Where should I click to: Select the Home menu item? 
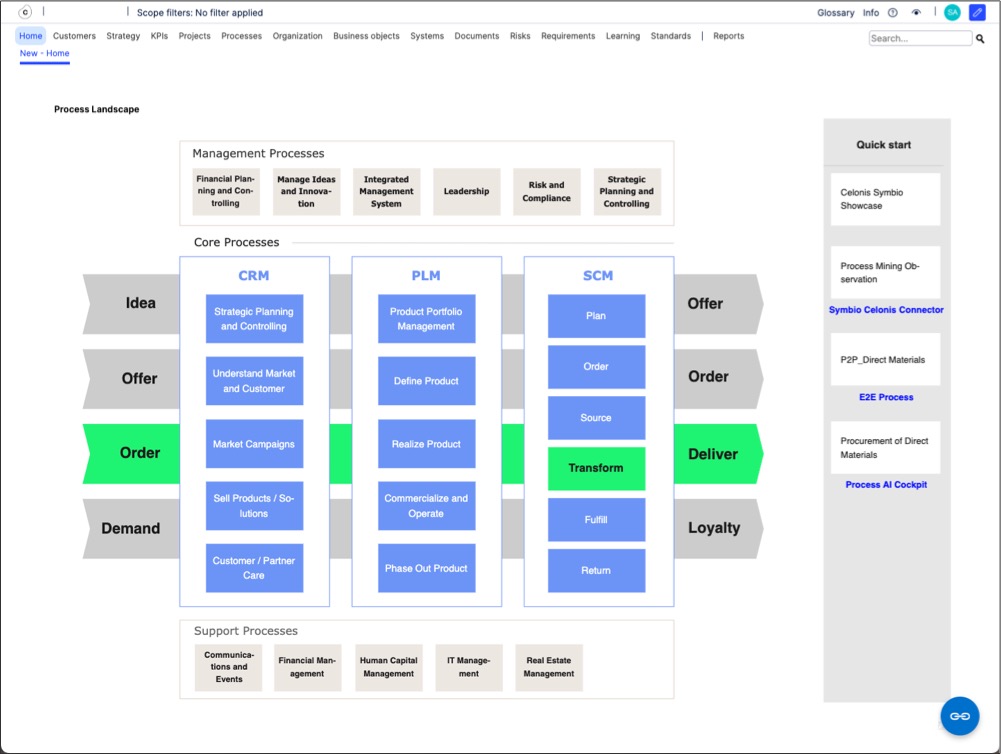tap(31, 36)
